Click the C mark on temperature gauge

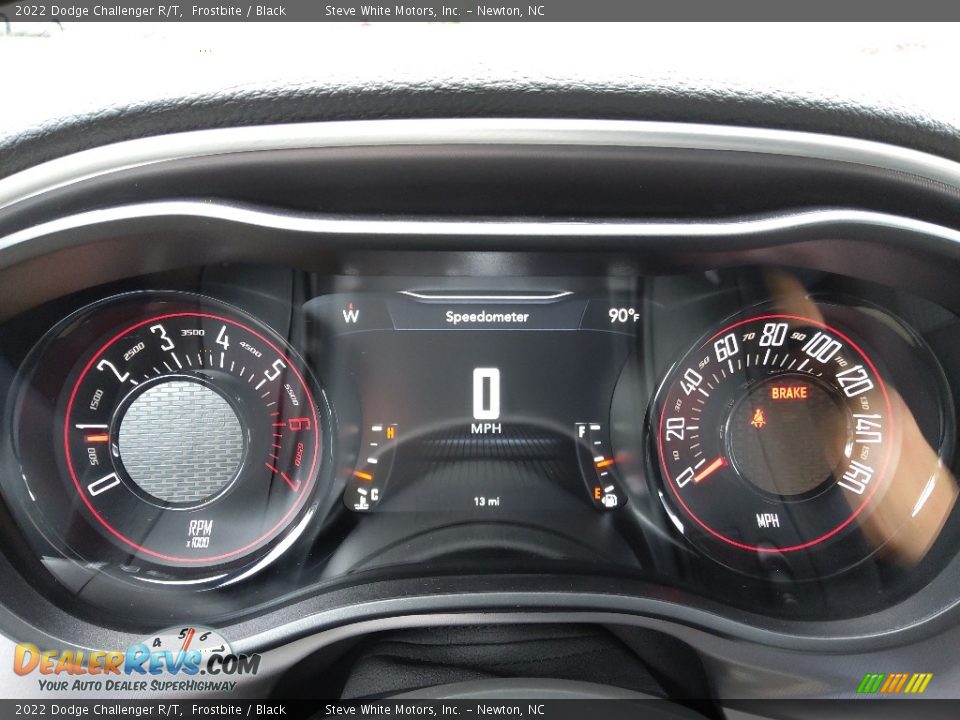[374, 495]
